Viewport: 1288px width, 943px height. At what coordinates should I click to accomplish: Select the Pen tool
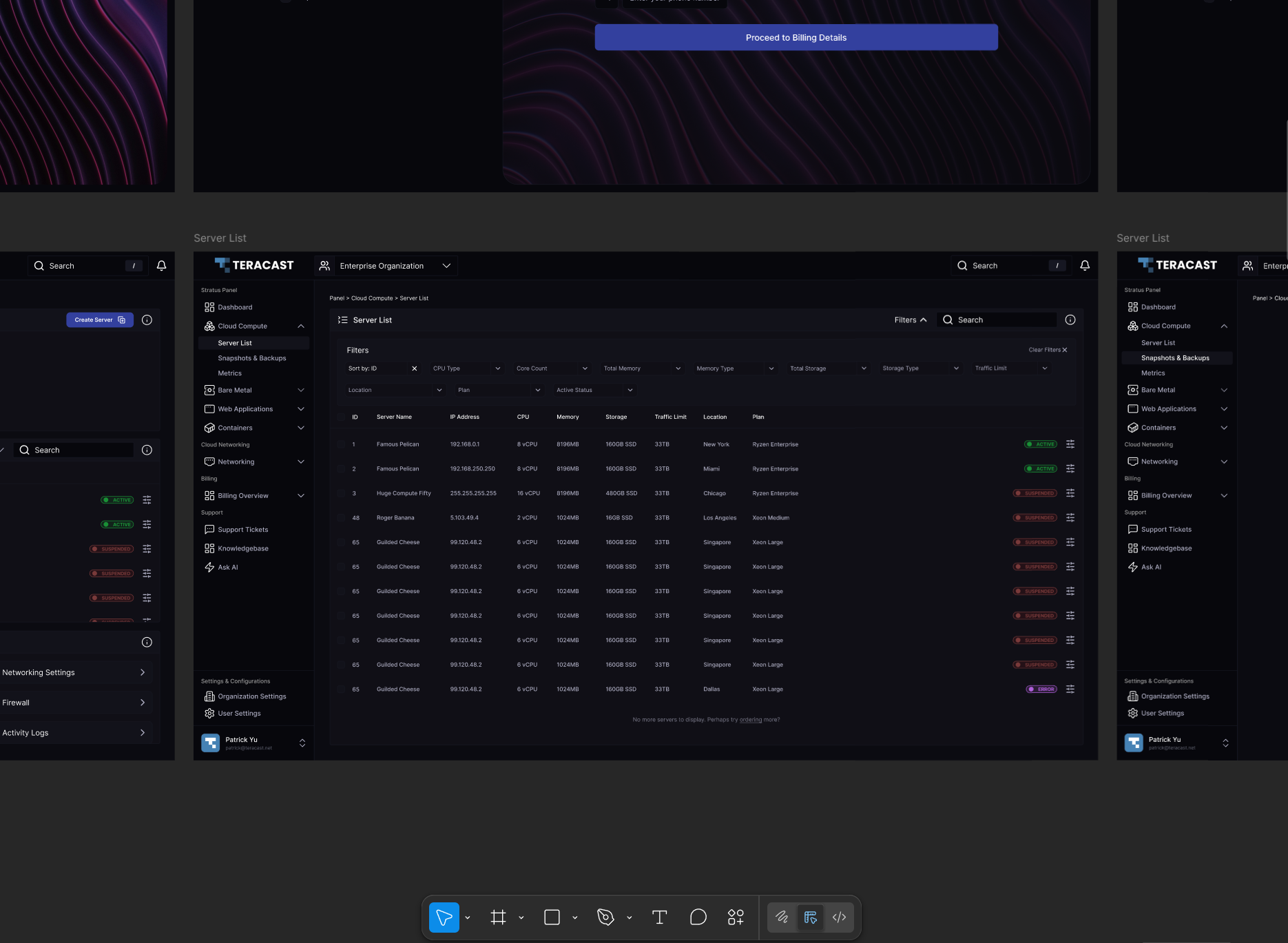pyautogui.click(x=605, y=917)
